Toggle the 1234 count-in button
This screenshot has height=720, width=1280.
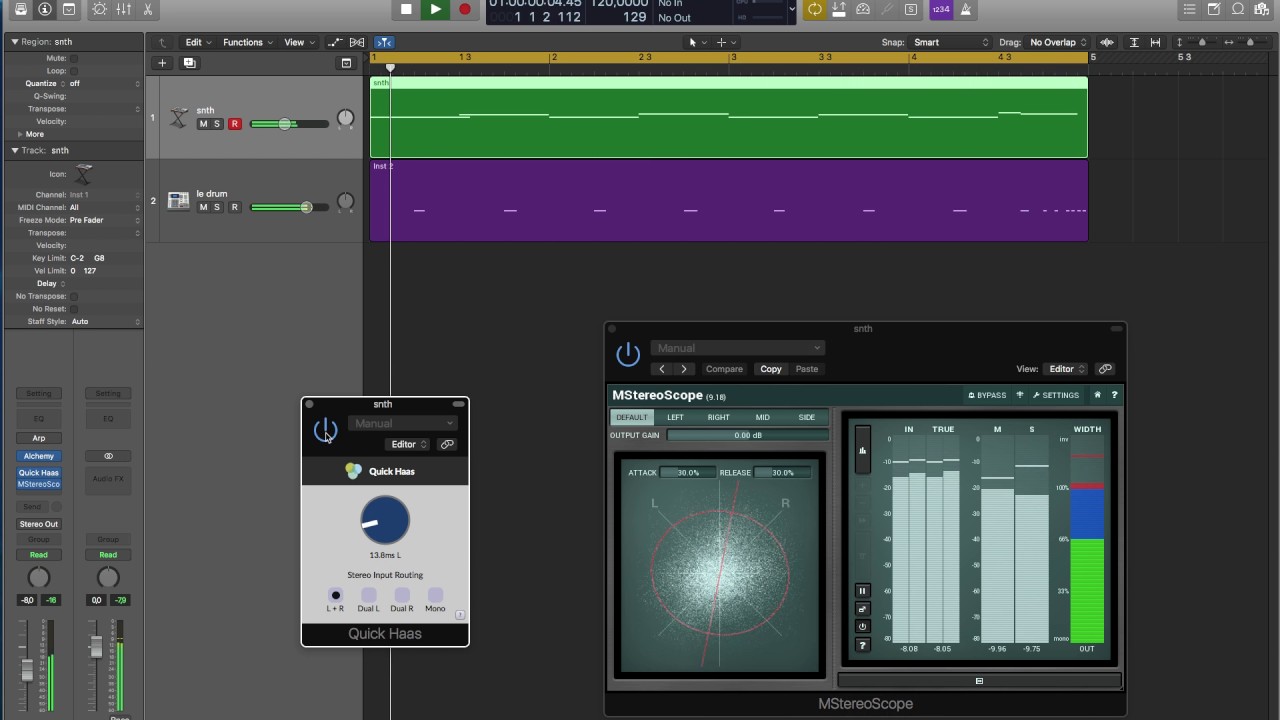941,9
